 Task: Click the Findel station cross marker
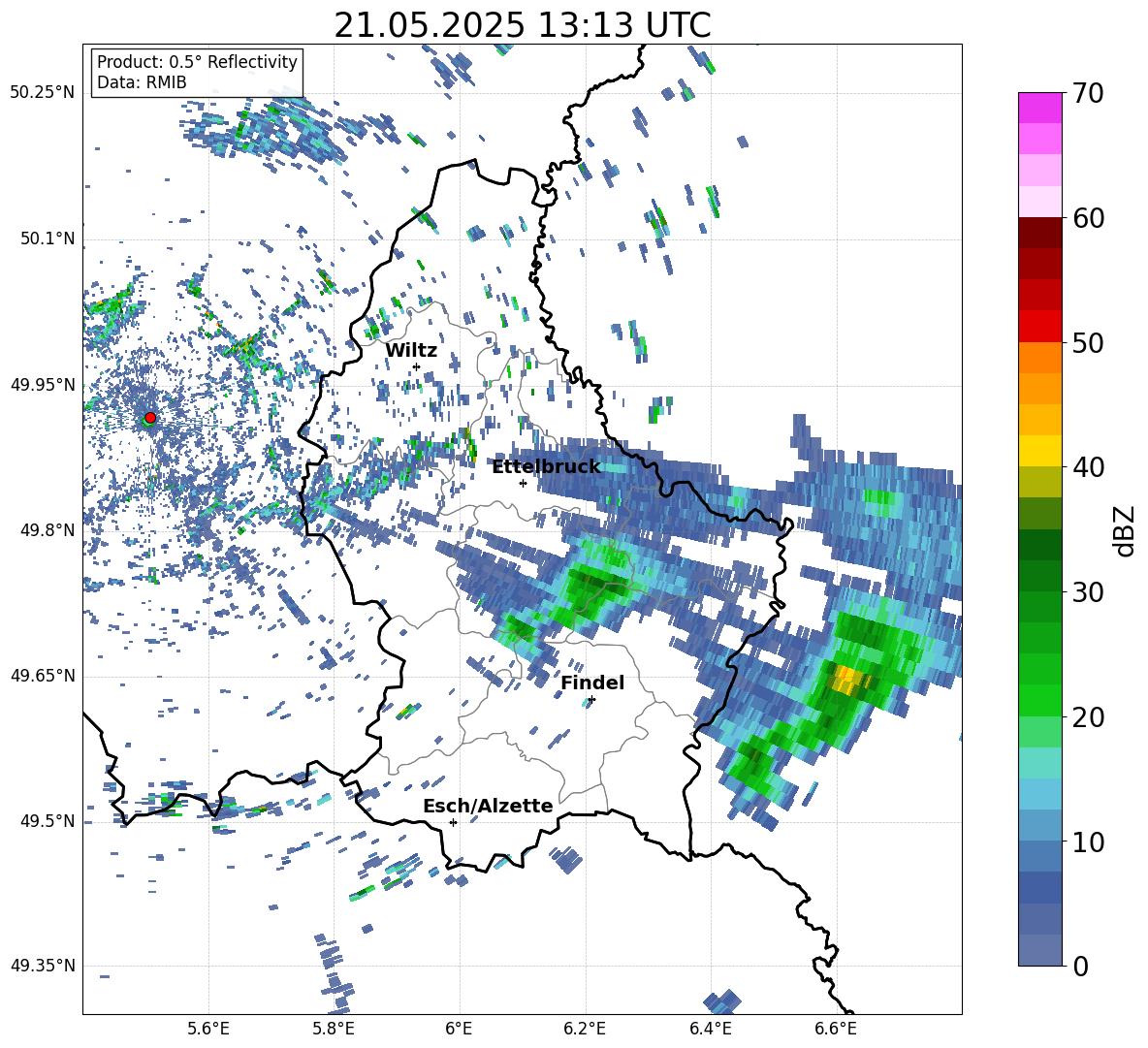tap(591, 700)
